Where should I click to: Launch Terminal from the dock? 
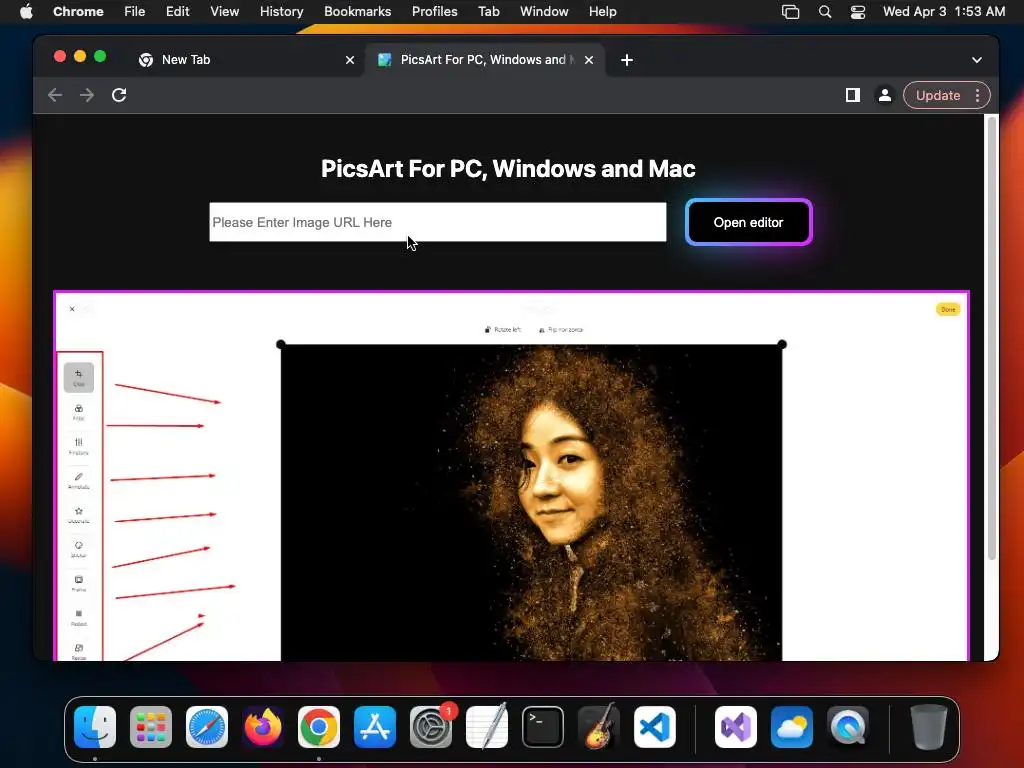543,727
